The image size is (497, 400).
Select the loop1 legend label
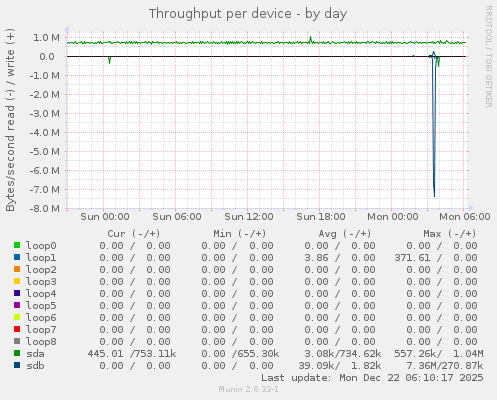click(x=41, y=258)
